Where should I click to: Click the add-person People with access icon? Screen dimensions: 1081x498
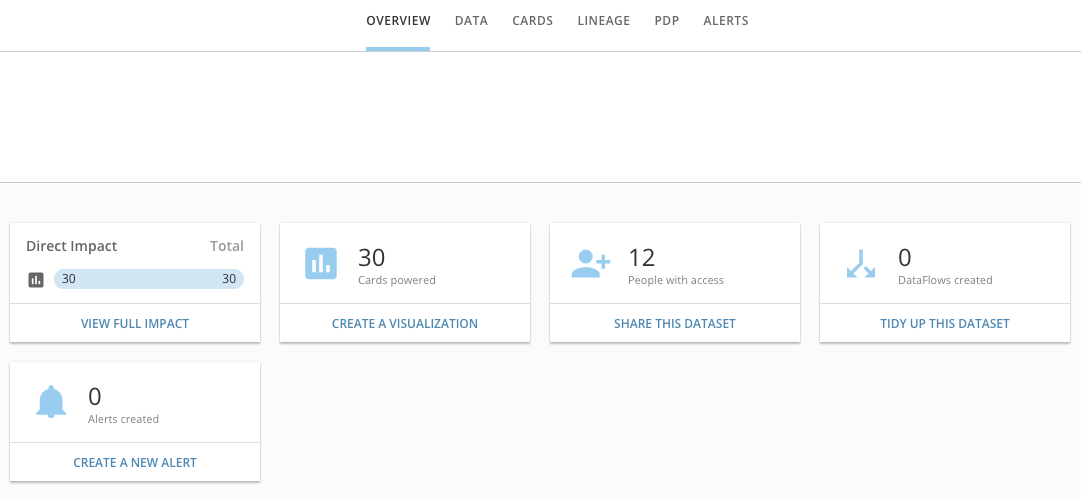point(590,264)
